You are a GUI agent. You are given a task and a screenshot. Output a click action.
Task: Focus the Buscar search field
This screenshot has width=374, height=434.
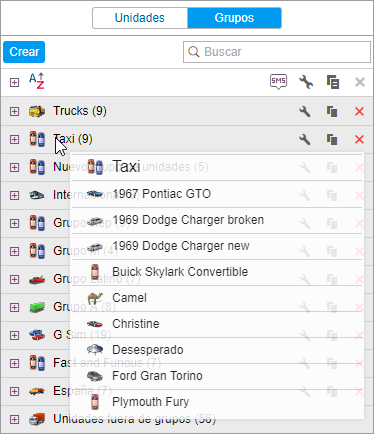[277, 52]
